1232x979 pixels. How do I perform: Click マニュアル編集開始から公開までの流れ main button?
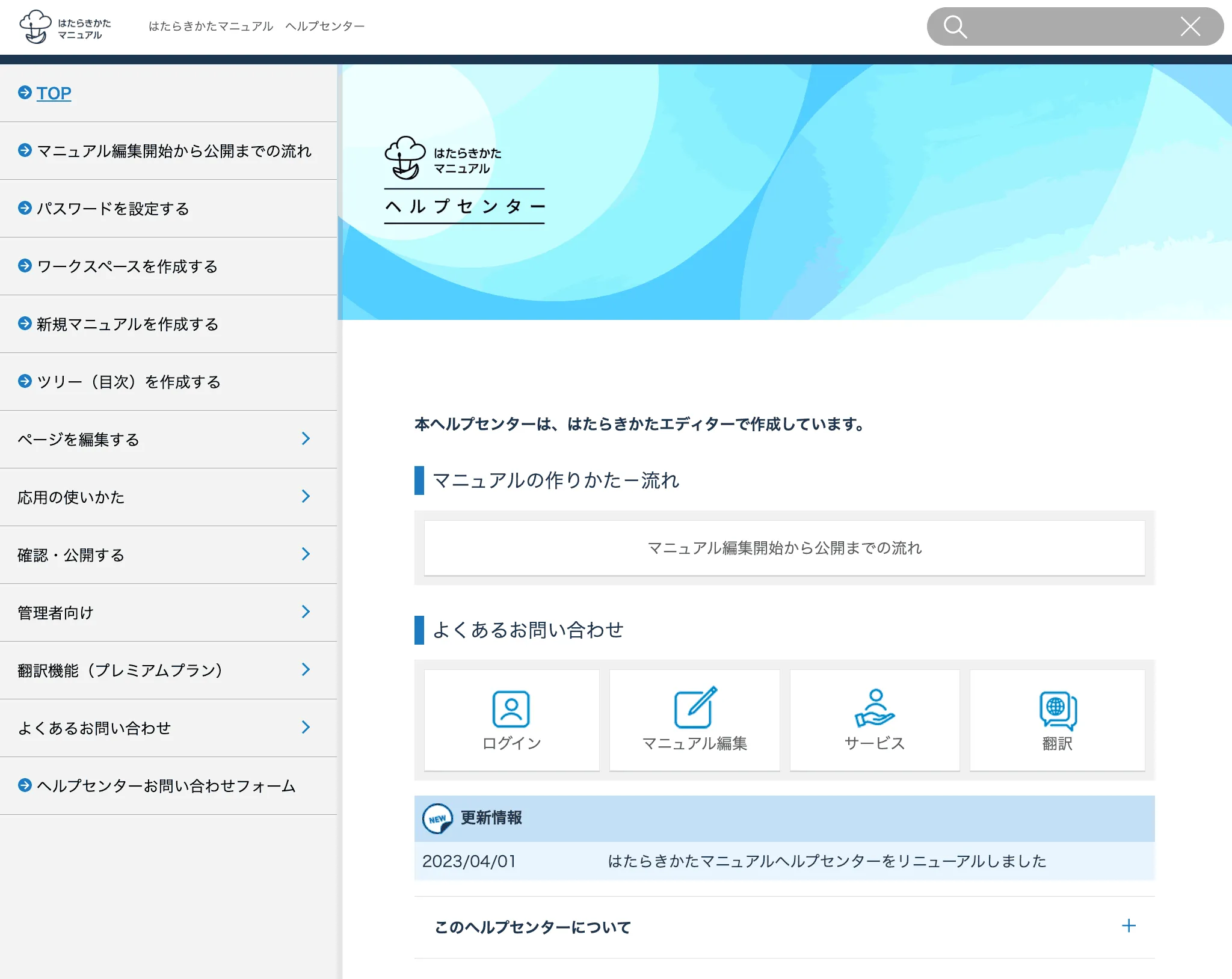click(x=784, y=548)
